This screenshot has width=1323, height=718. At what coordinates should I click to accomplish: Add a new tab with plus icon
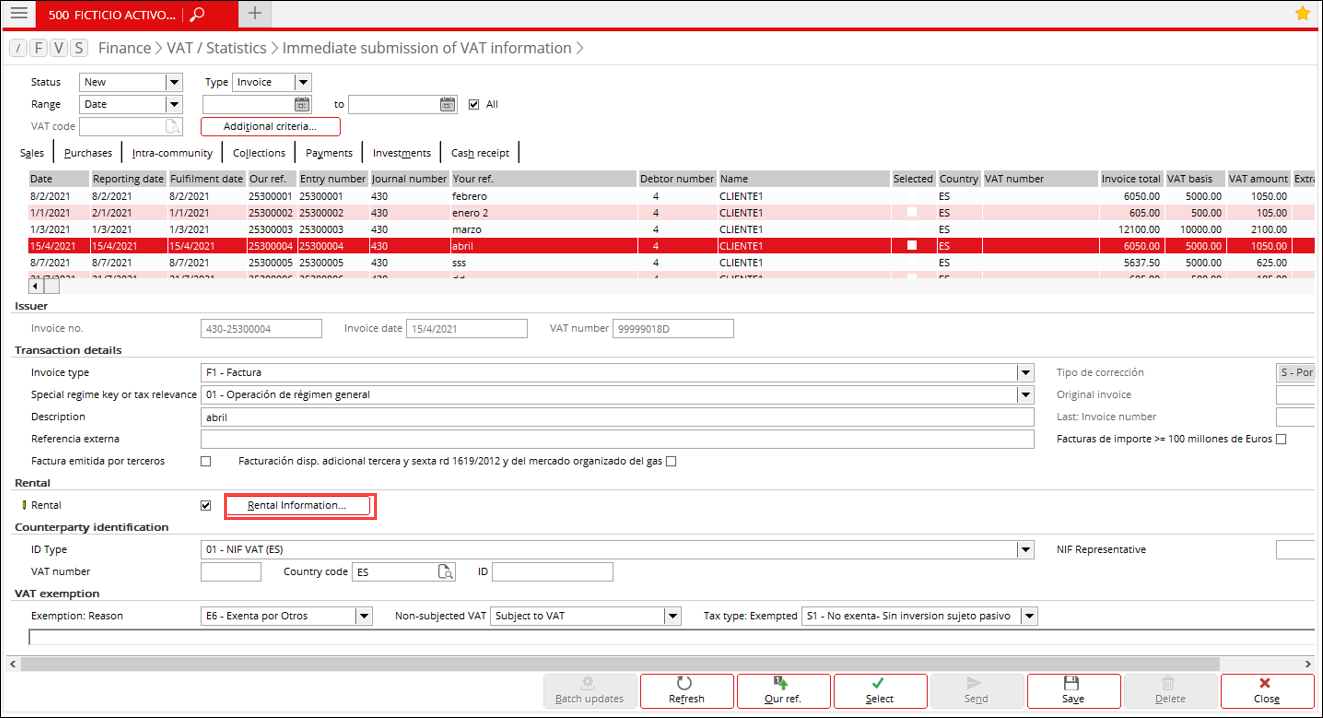coord(255,13)
